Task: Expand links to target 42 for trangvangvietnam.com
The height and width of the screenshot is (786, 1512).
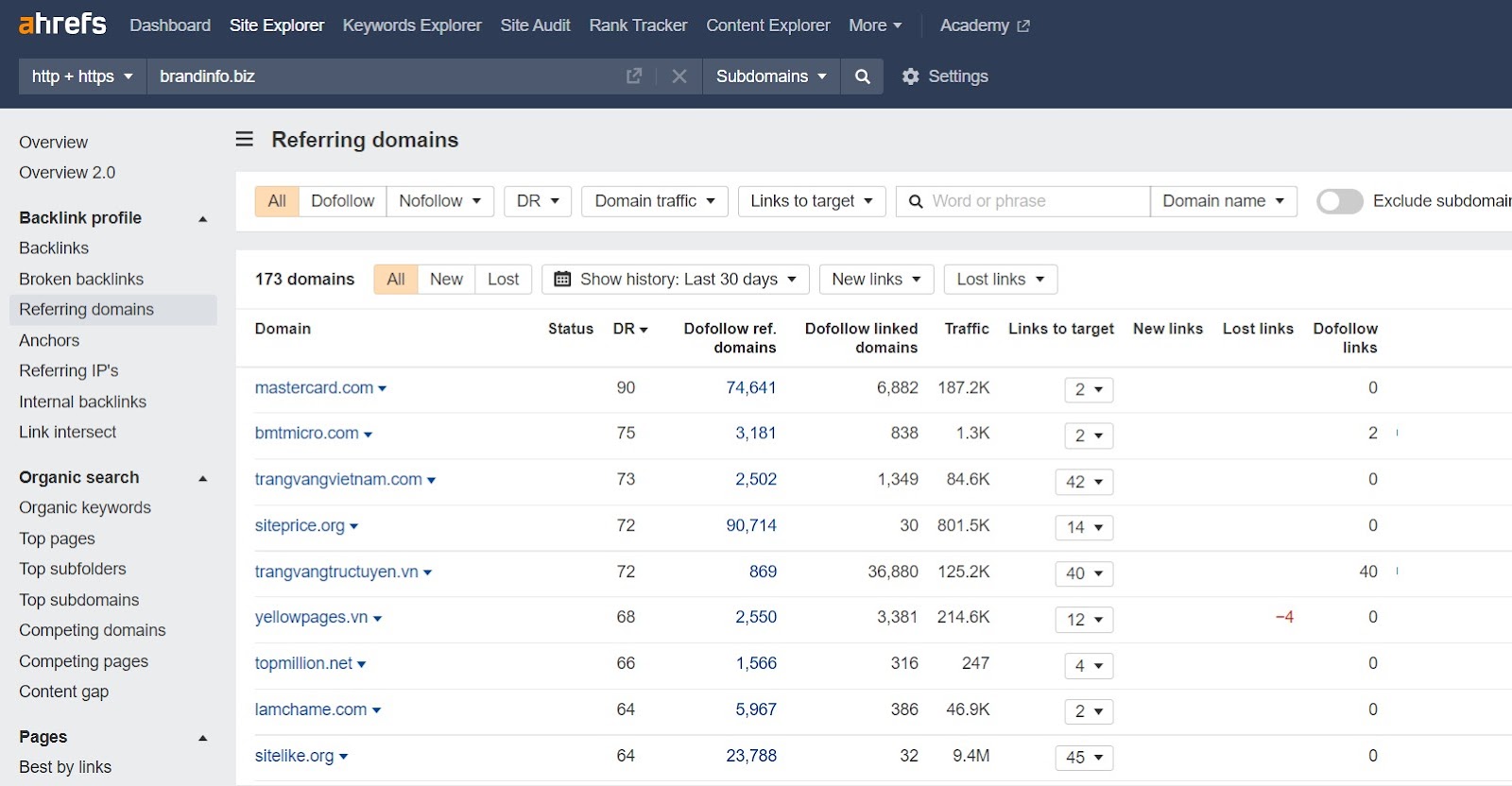Action: coord(1084,482)
